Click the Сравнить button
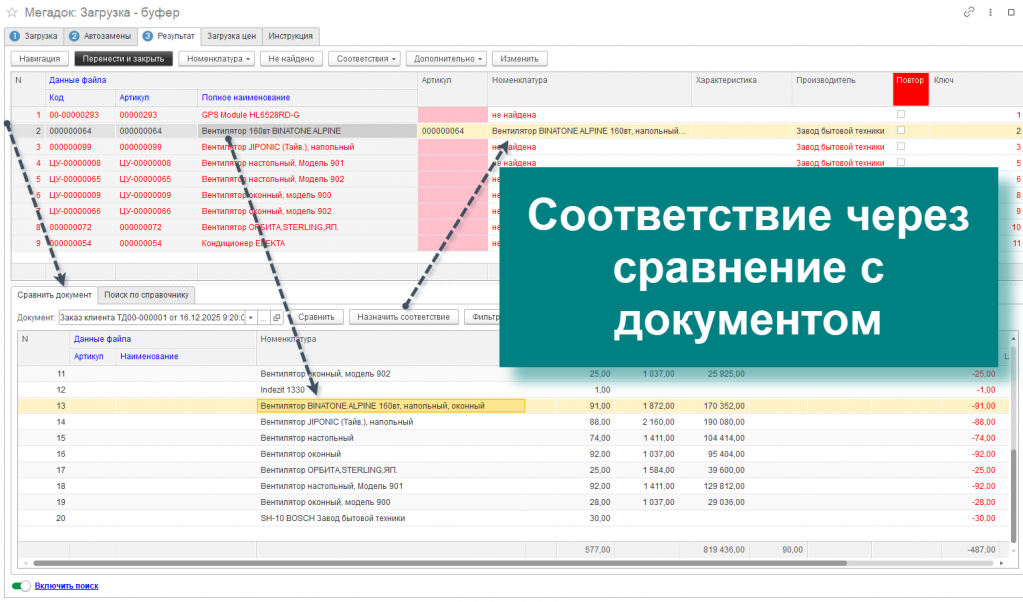The height and width of the screenshot is (602, 1023). [316, 317]
